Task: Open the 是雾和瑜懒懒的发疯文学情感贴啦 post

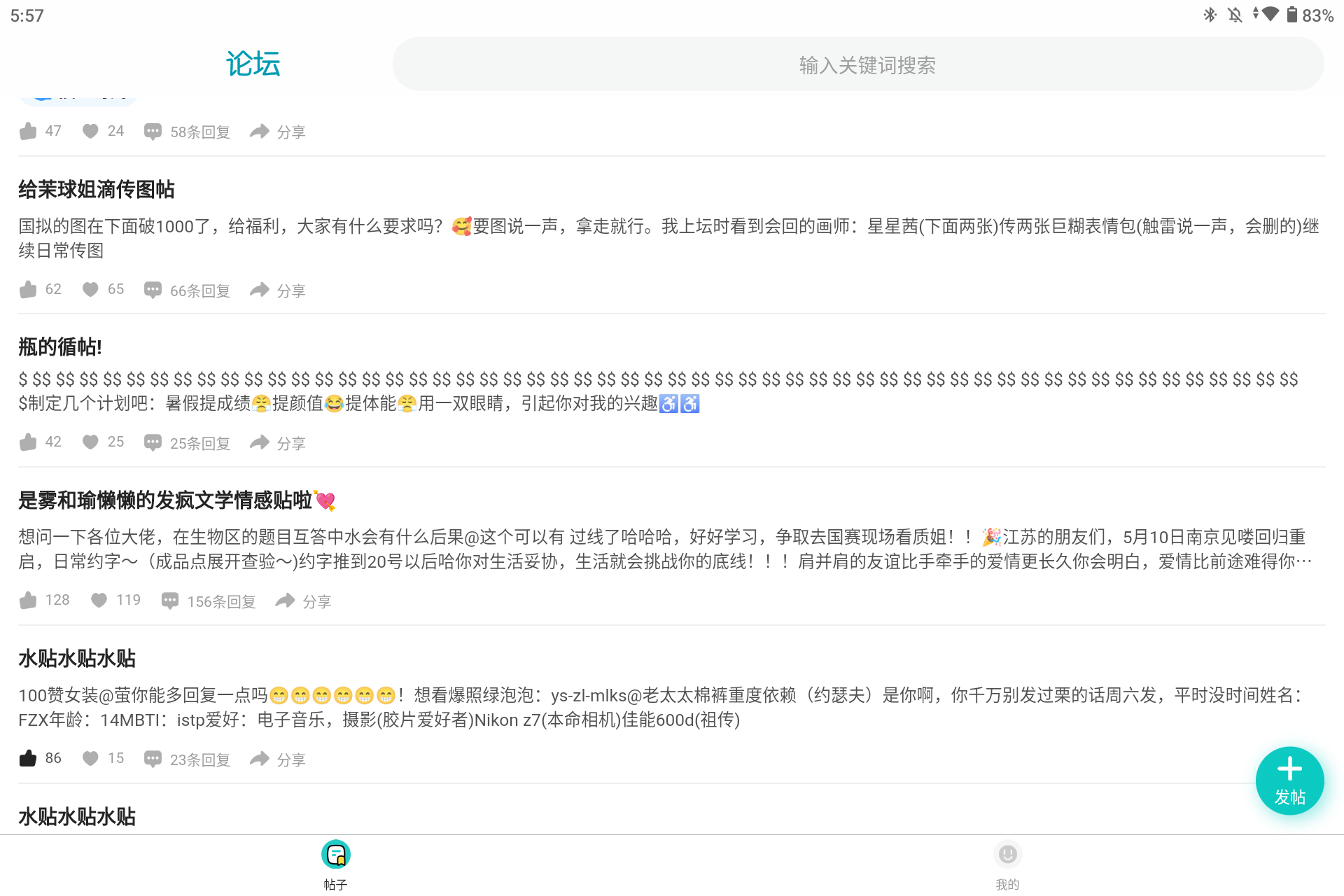Action: pyautogui.click(x=168, y=500)
